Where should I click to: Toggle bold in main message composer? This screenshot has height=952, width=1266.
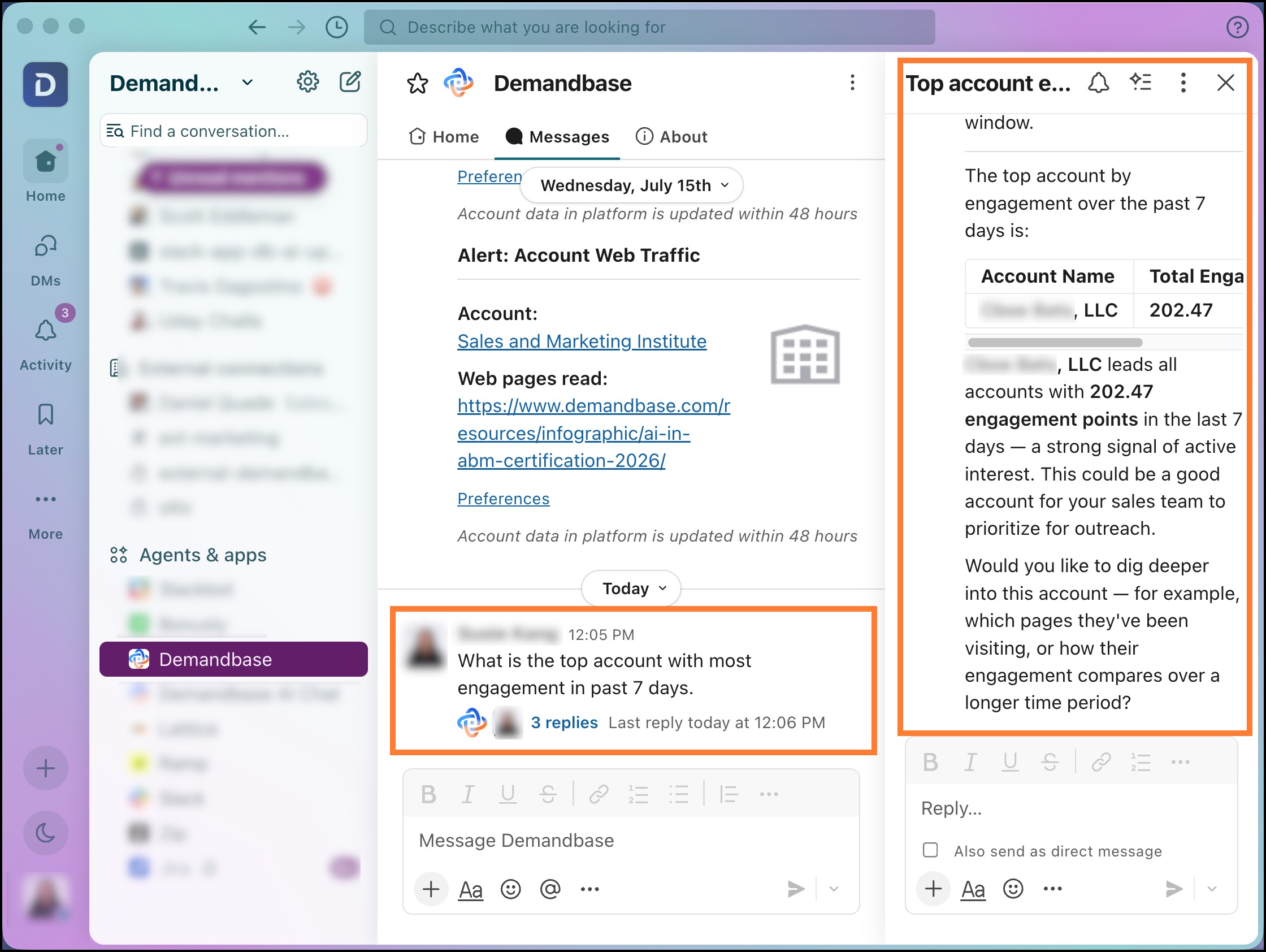428,794
